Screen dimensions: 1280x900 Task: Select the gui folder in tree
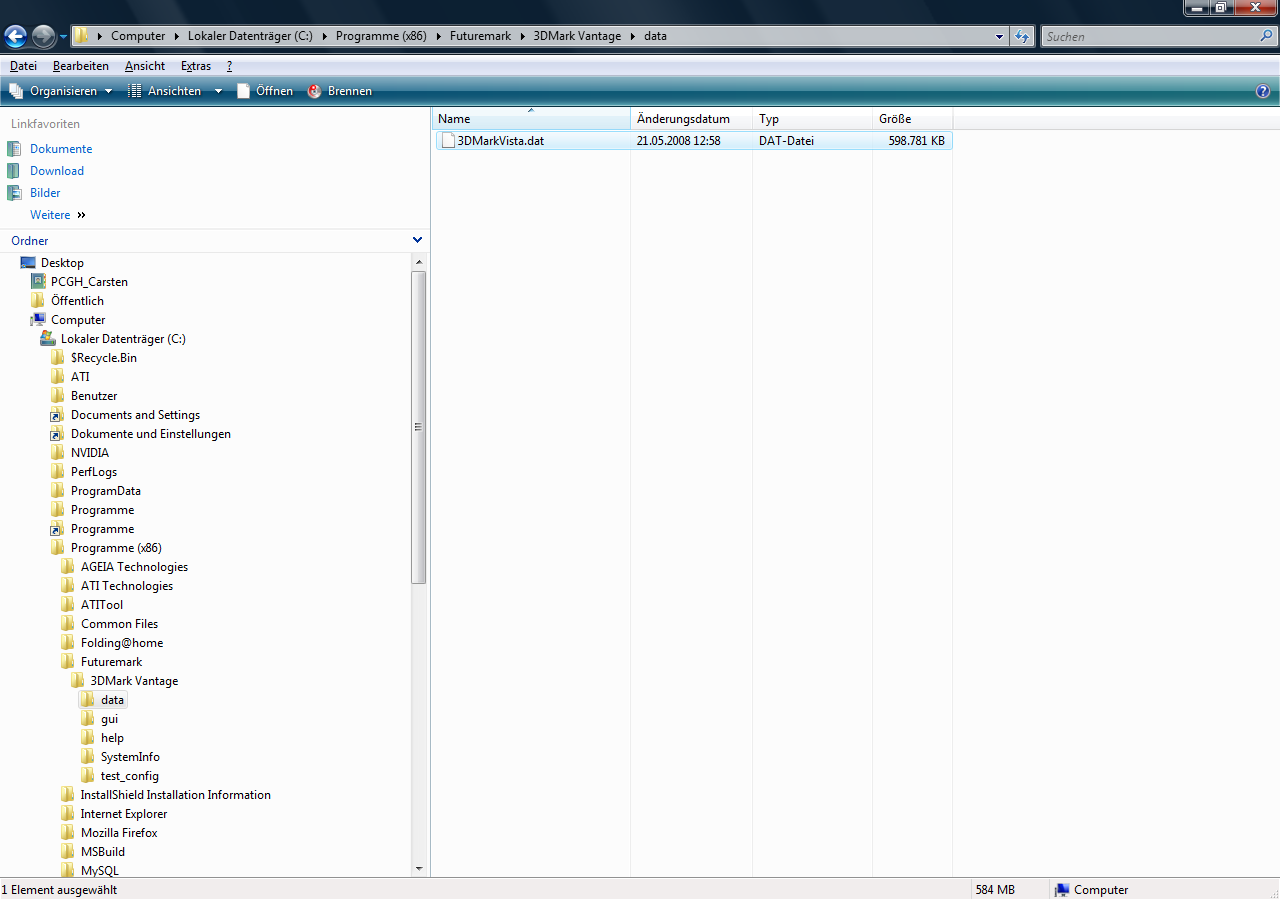pos(110,719)
